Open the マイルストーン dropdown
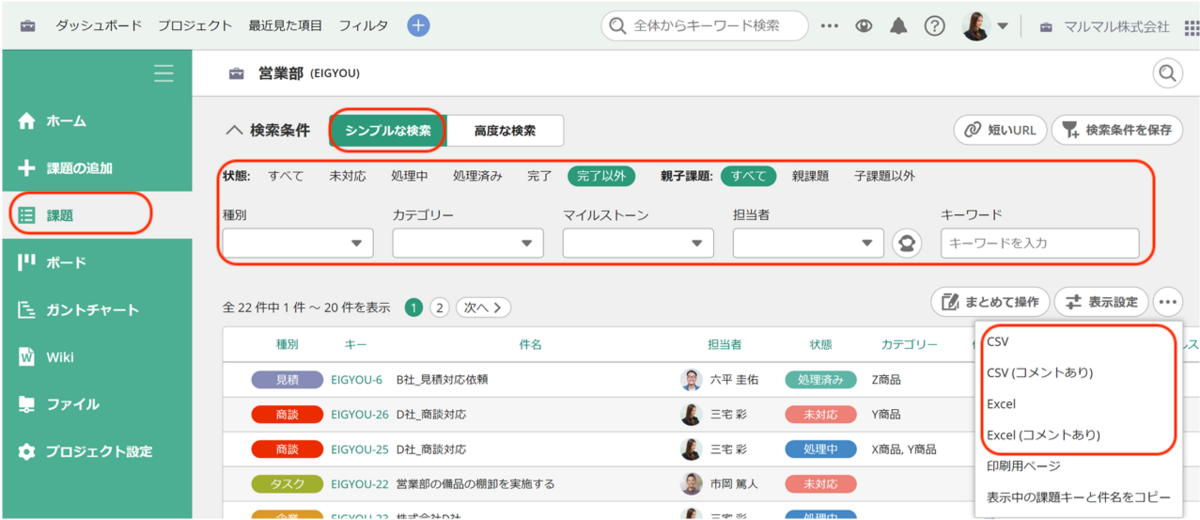Screen dimensions: 1200x520 [638, 243]
